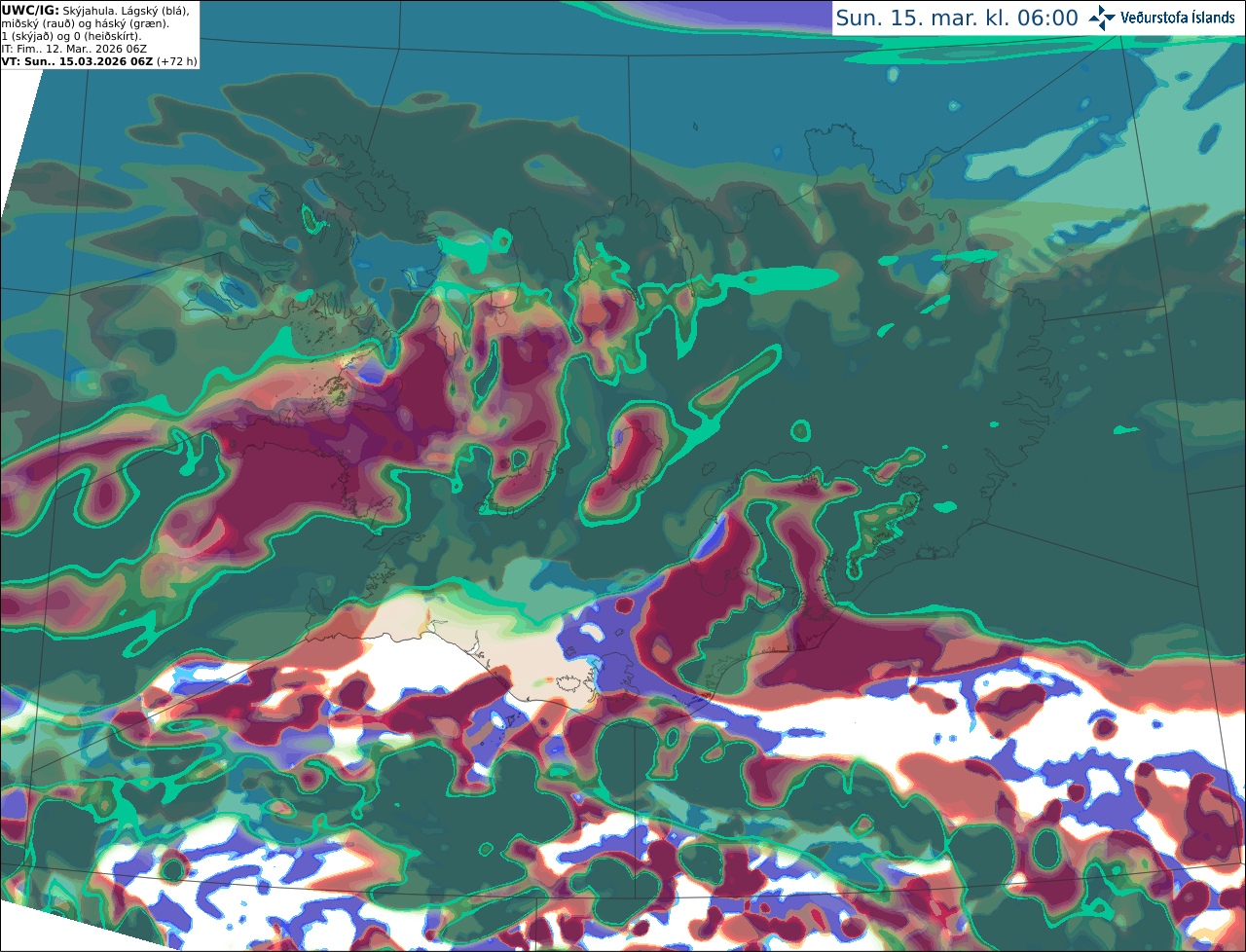Click the Veðurstofa Íslands logo icon
The height and width of the screenshot is (952, 1246).
[1102, 18]
